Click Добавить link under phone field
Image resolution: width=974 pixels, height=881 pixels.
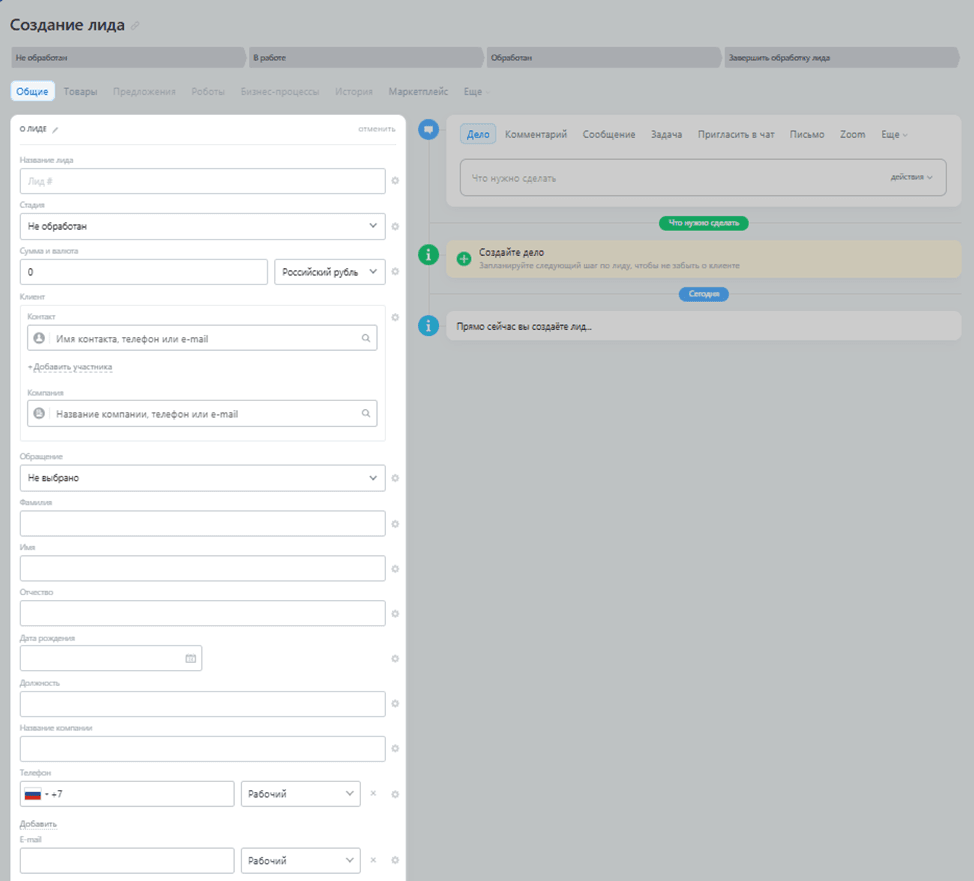tap(39, 824)
